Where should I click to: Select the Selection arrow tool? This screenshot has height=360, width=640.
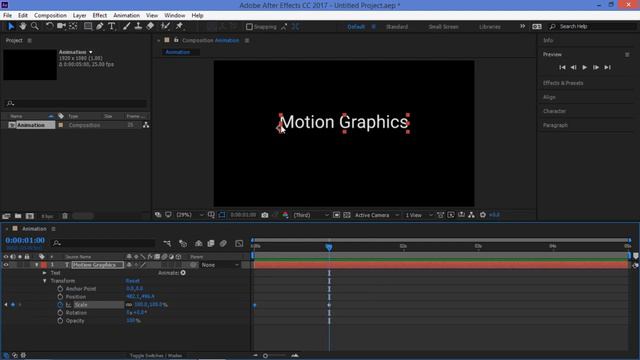click(11, 27)
